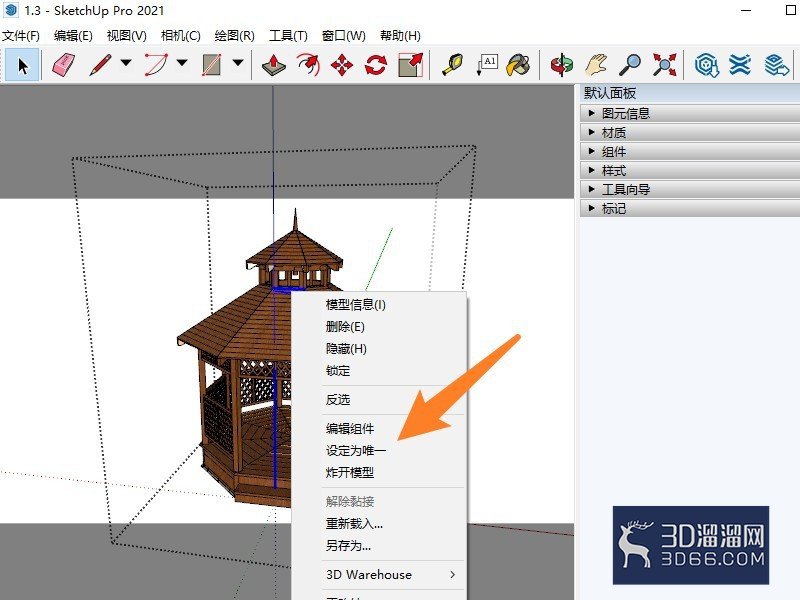Select the Scale tool
The image size is (800, 600).
(x=410, y=65)
